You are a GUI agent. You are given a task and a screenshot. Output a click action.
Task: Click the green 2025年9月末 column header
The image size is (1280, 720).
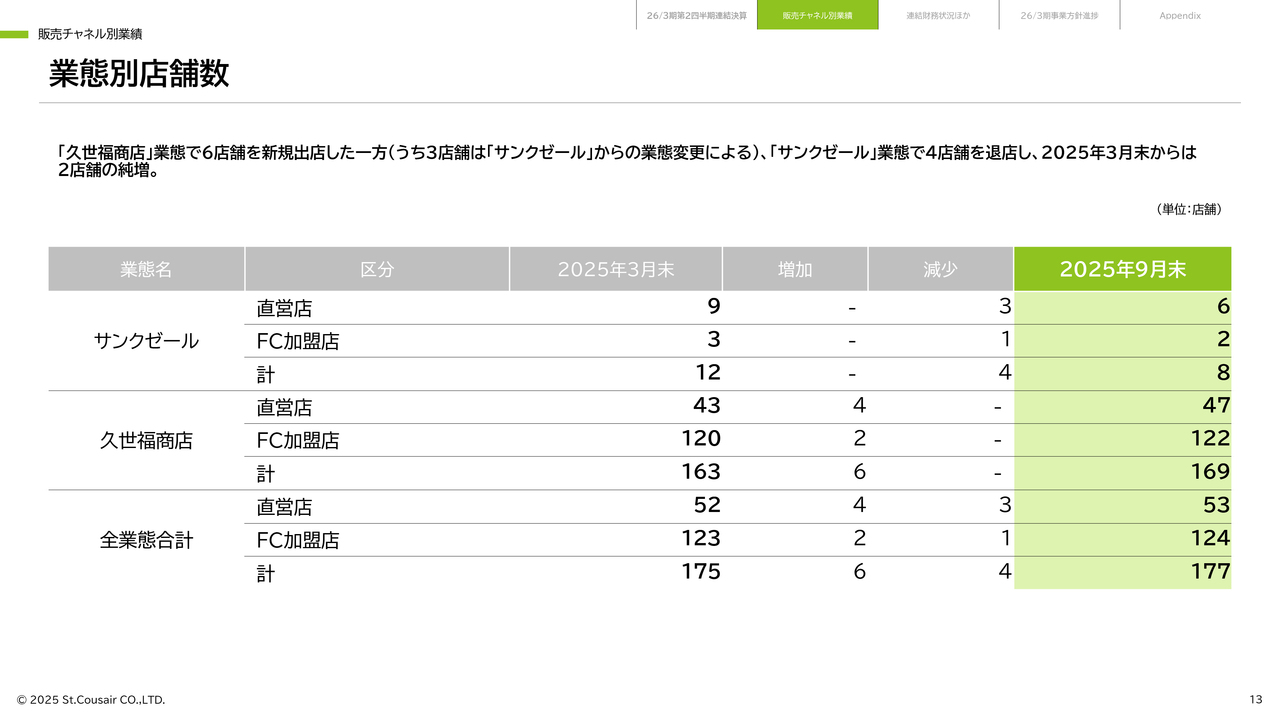point(1122,269)
